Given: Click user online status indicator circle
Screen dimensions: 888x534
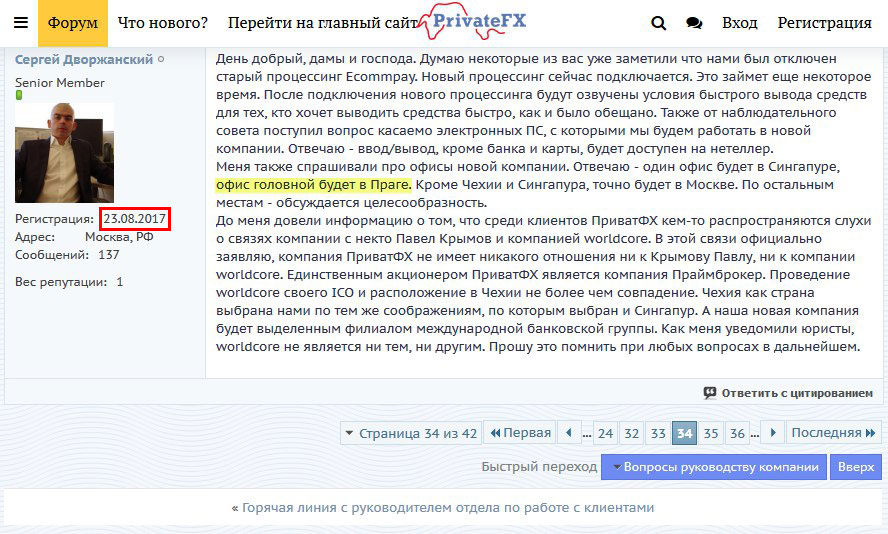Looking at the screenshot, I should pos(161,59).
